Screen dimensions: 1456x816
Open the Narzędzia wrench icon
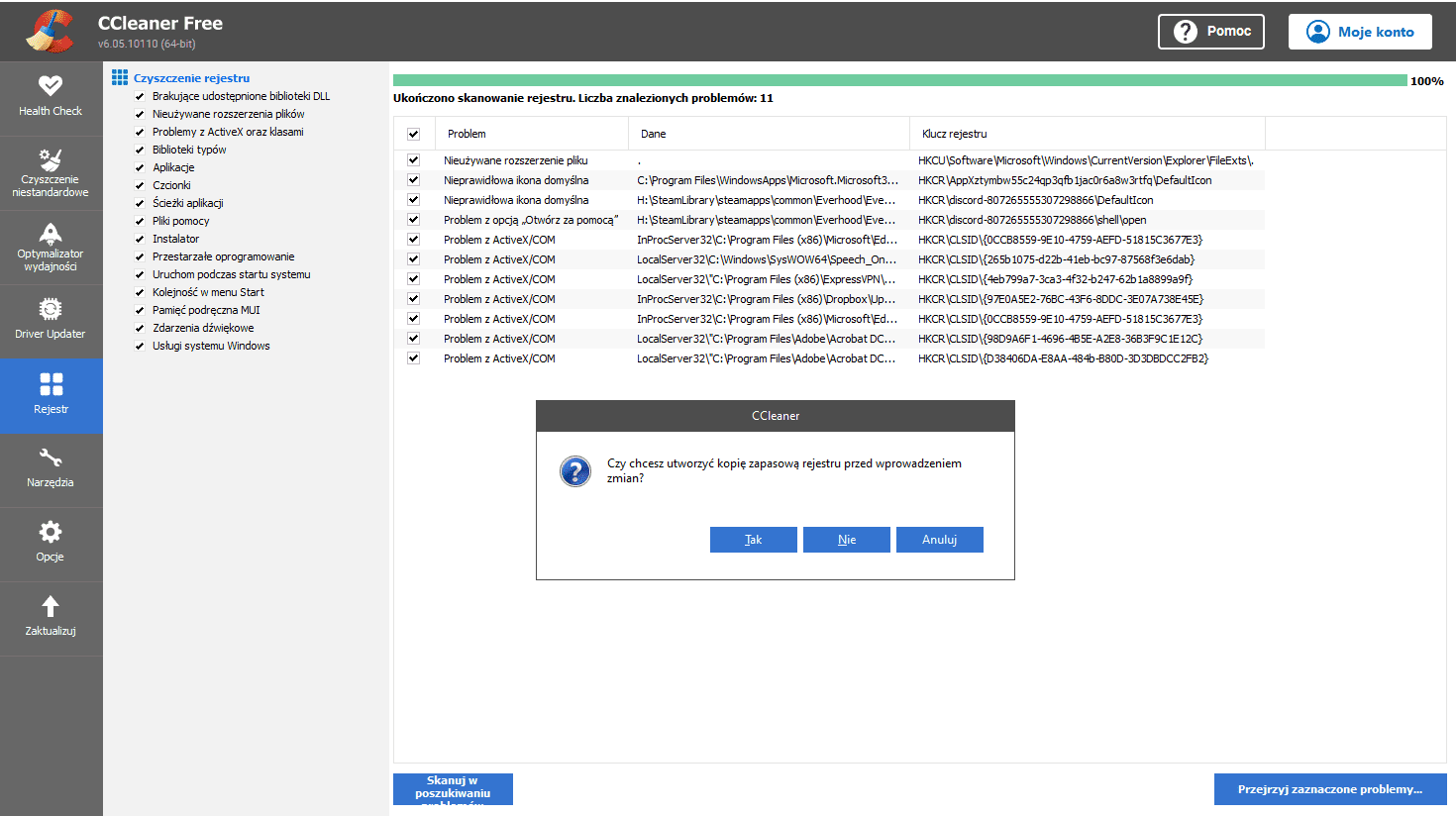click(51, 458)
